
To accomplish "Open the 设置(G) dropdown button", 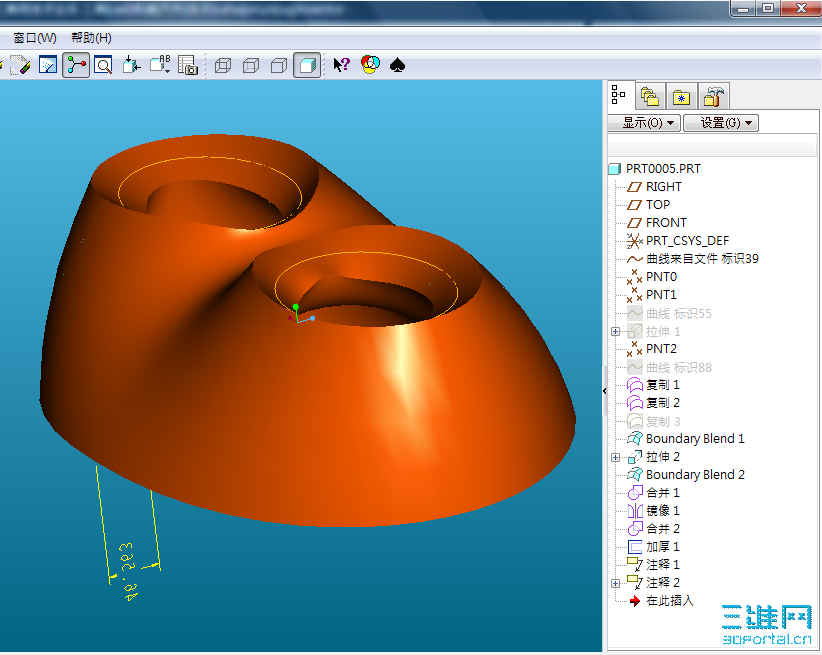I will [721, 123].
